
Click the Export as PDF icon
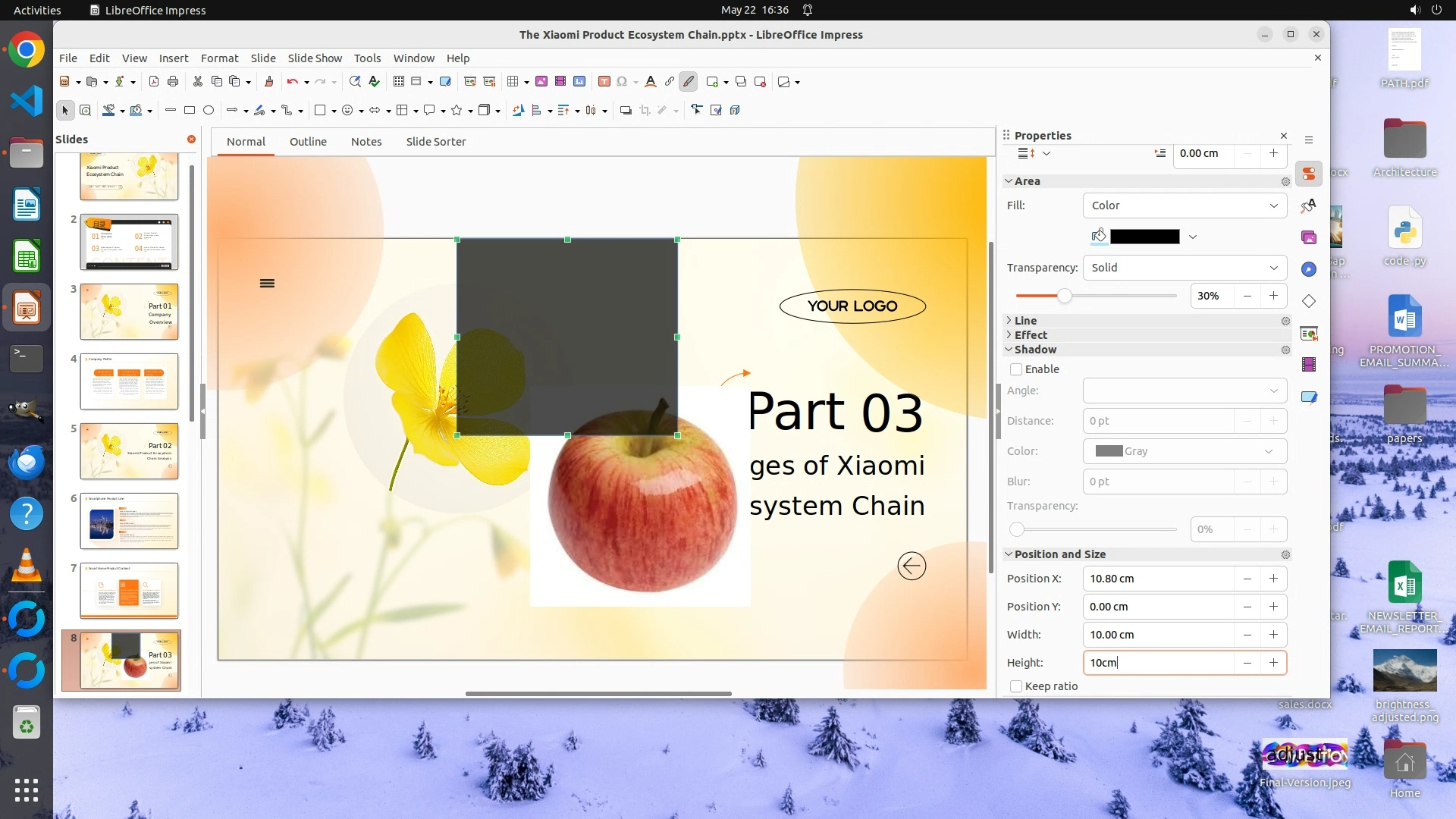(154, 82)
